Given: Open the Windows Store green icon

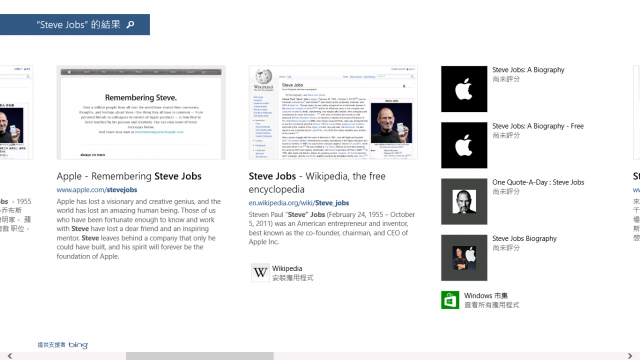Looking at the screenshot, I should click(x=450, y=300).
